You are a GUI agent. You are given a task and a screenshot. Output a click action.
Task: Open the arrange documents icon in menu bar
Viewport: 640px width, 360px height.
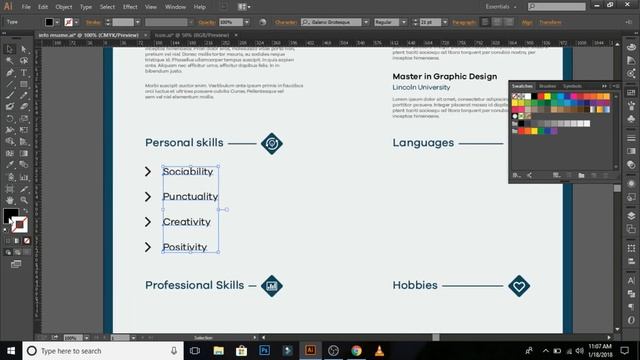click(244, 7)
